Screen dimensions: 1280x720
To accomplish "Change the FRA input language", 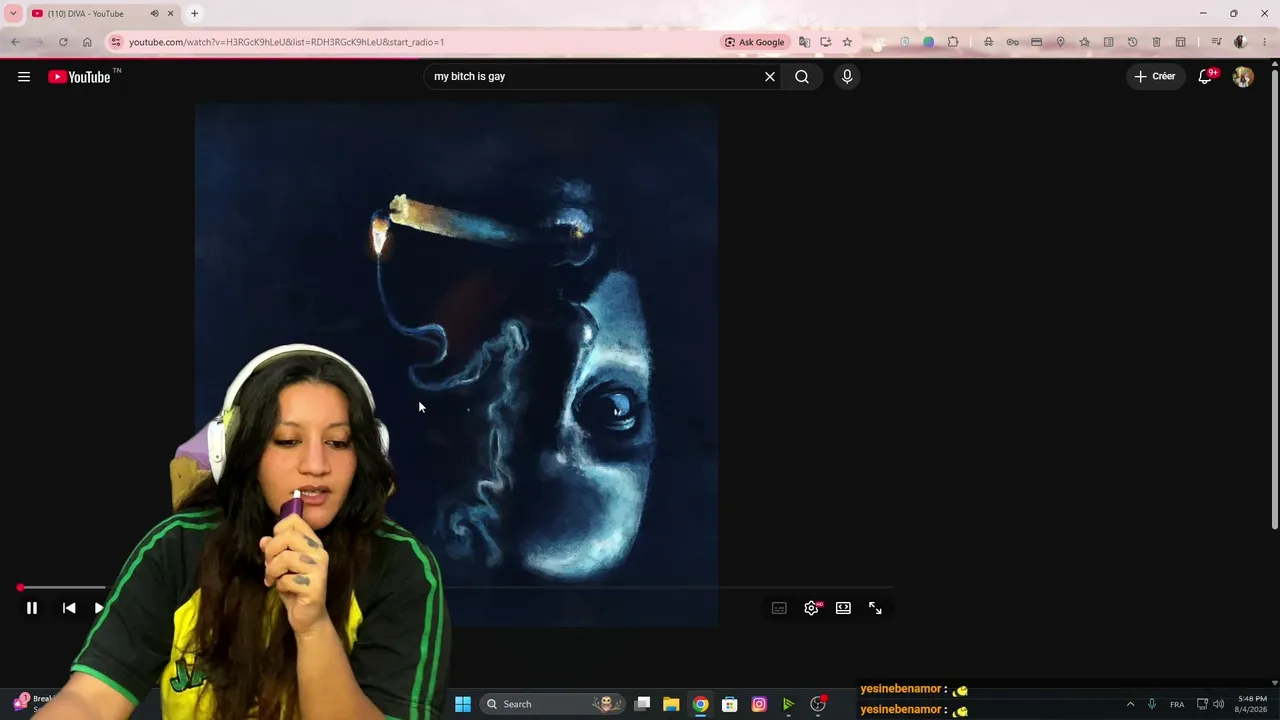I will [x=1177, y=704].
